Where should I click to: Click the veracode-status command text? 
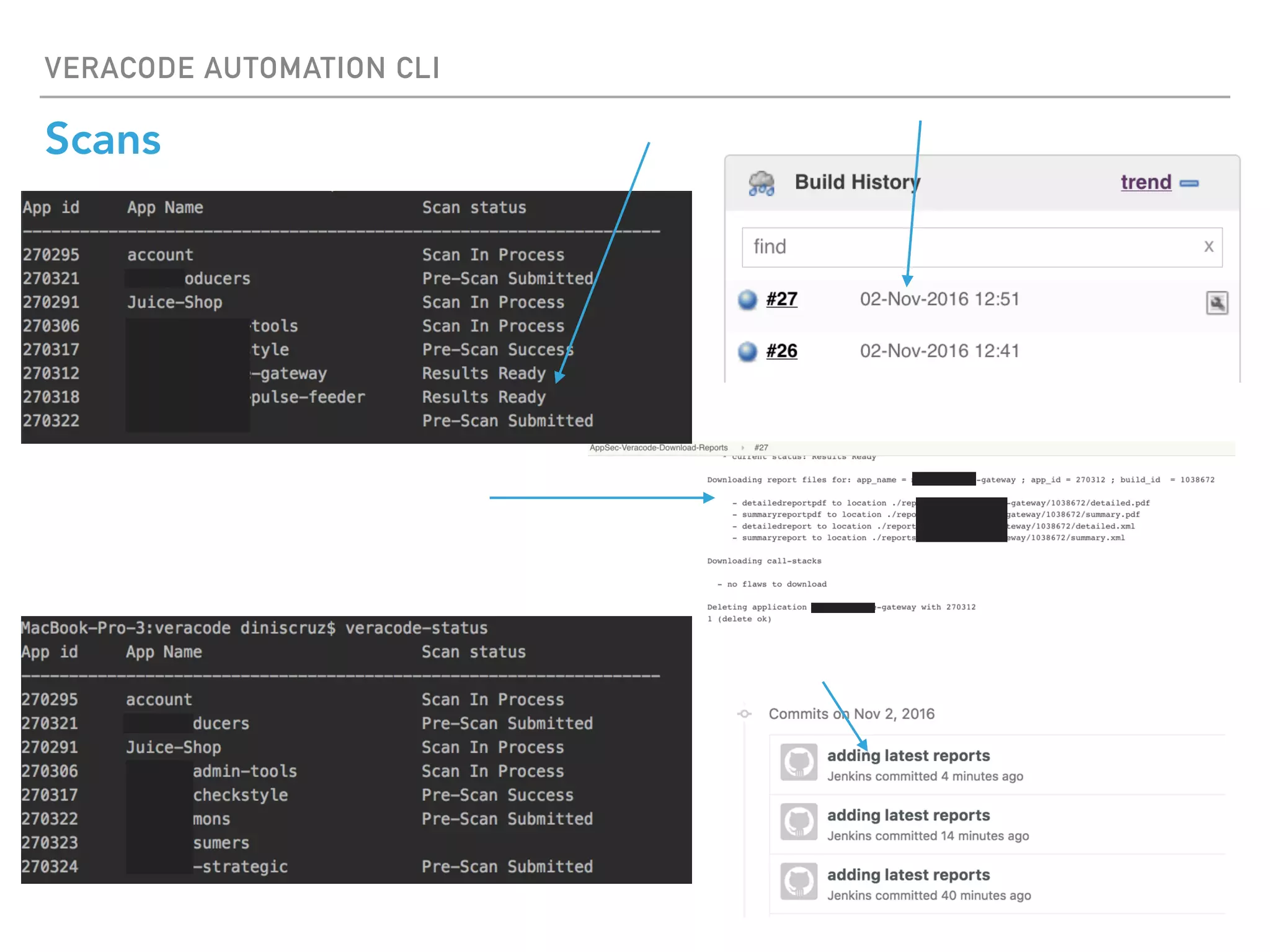pyautogui.click(x=416, y=628)
